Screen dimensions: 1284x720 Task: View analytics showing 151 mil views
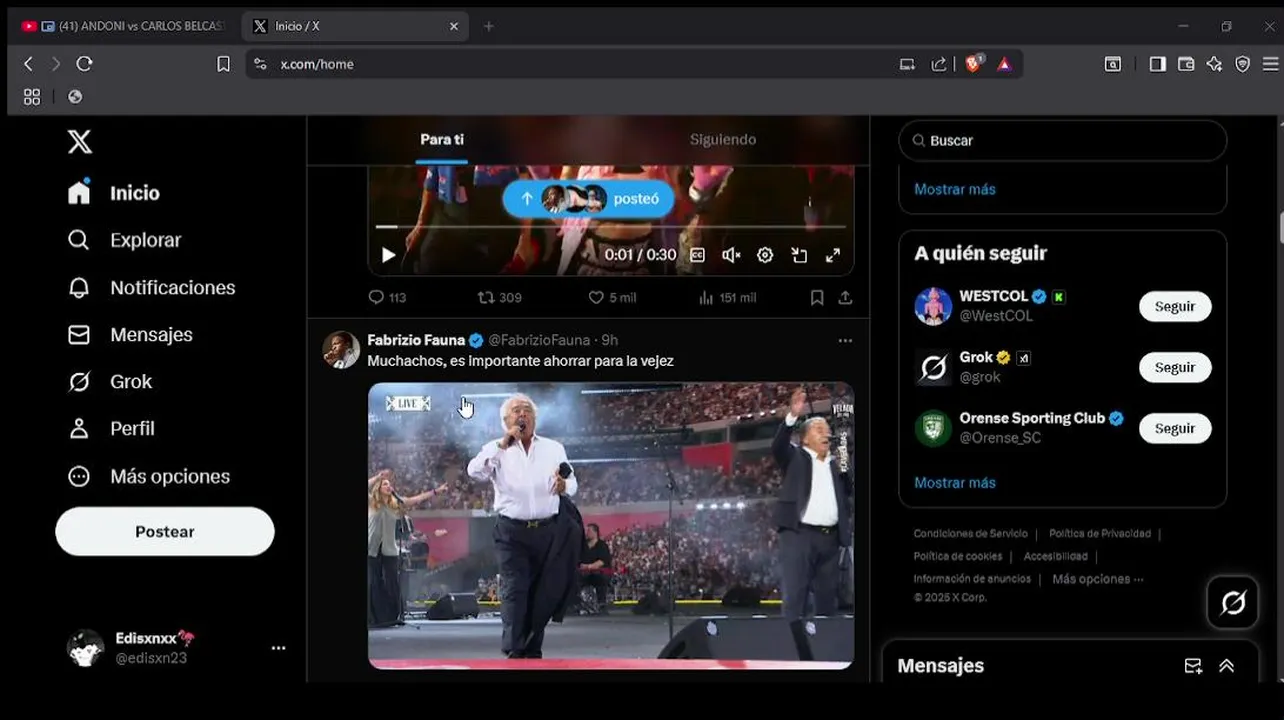click(727, 298)
